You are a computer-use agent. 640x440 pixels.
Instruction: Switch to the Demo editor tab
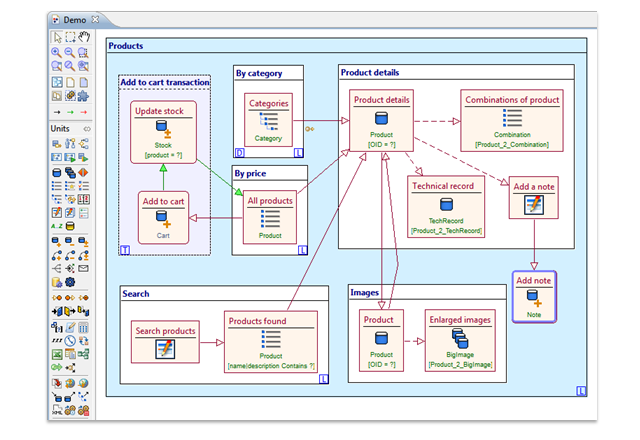[x=75, y=20]
